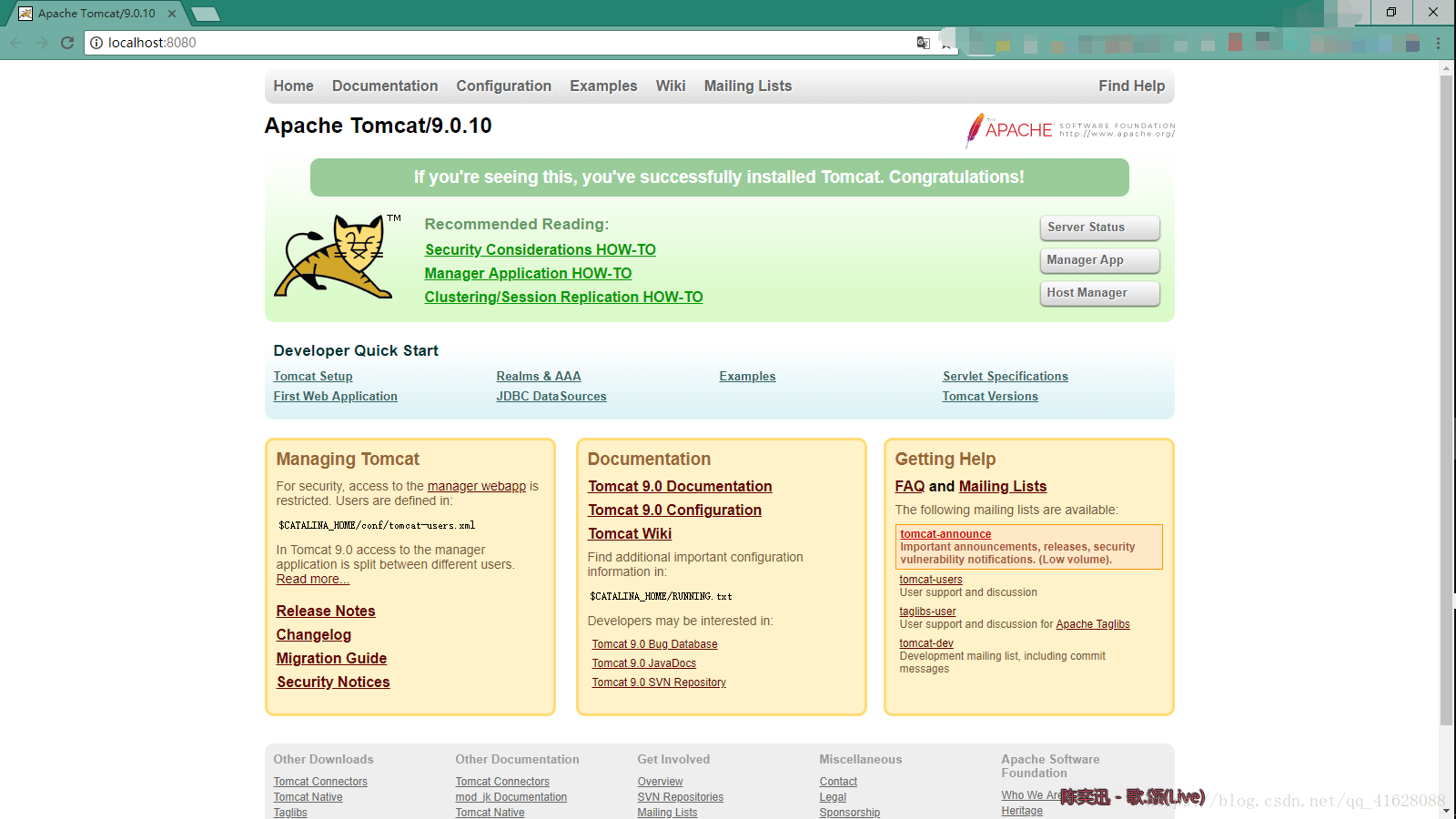Open the Home nav item
The width and height of the screenshot is (1456, 819).
point(293,86)
